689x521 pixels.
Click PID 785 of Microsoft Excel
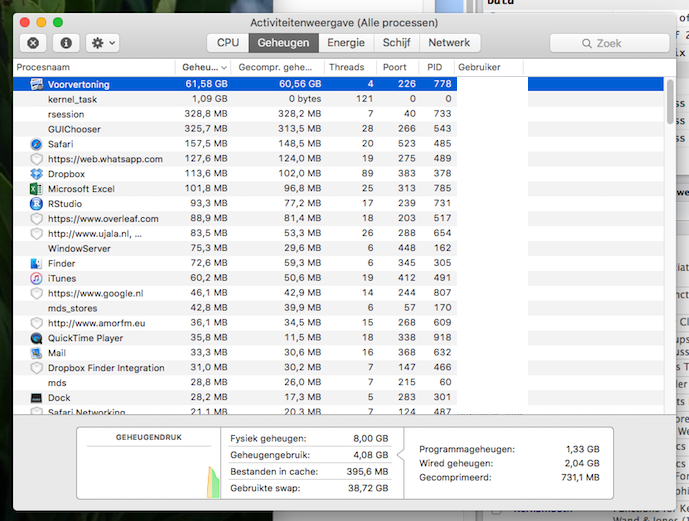442,188
